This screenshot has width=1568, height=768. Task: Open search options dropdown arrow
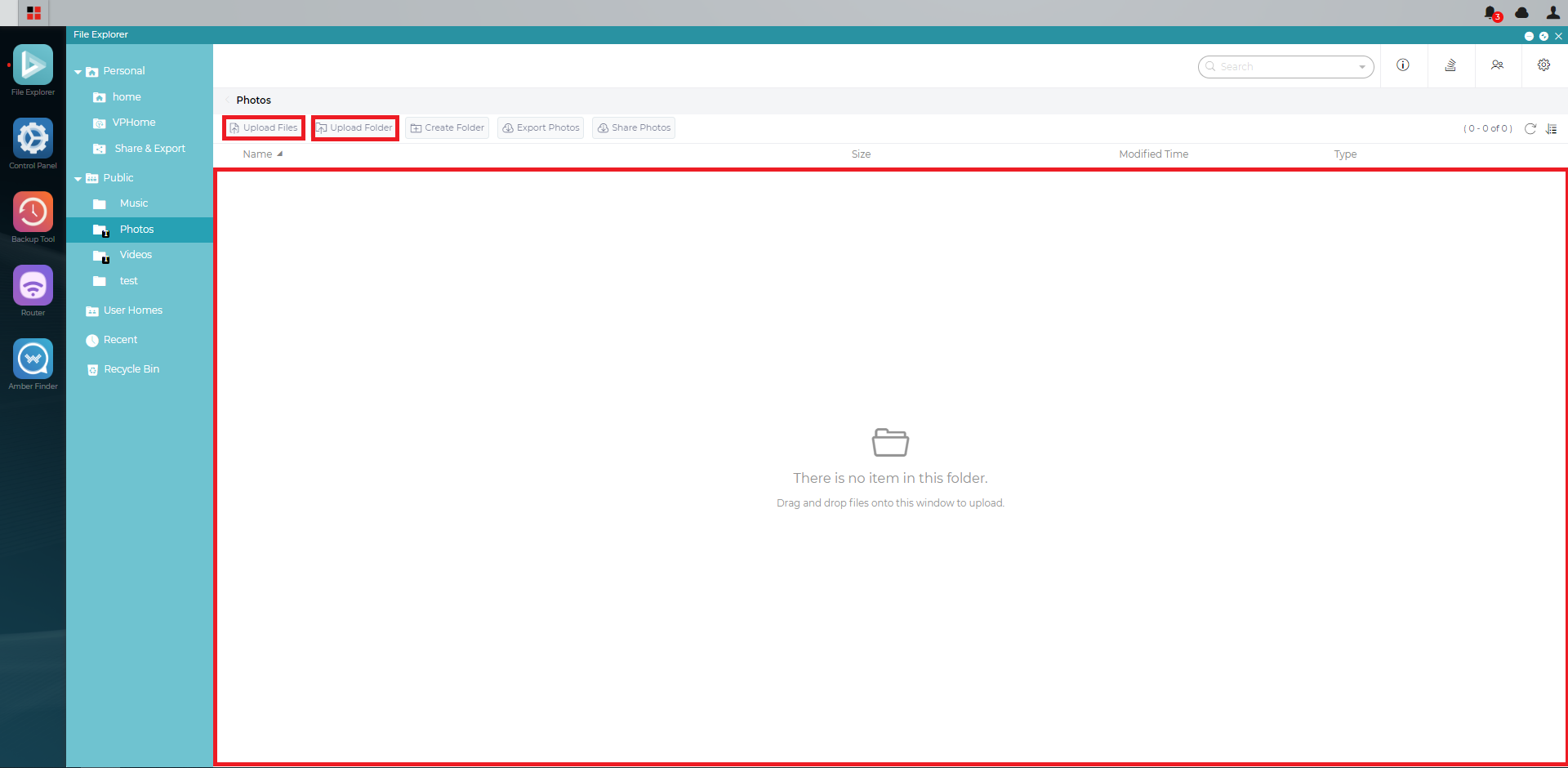coord(1362,67)
